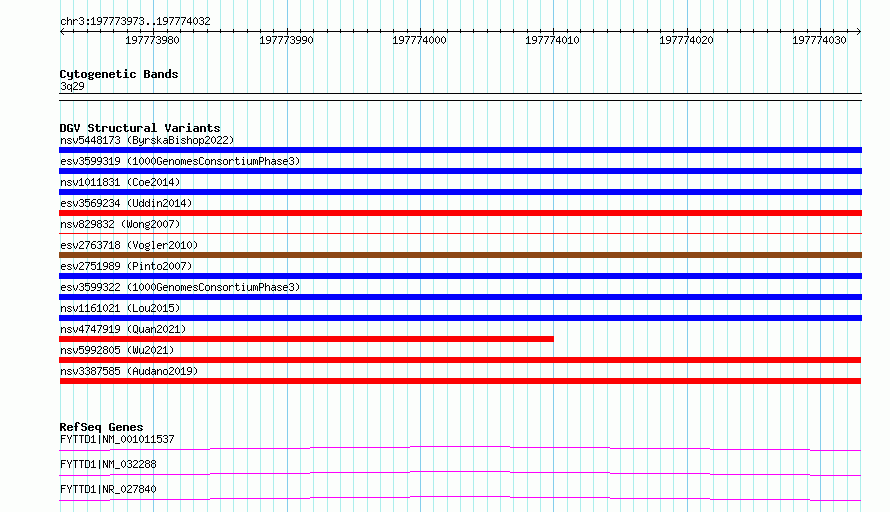This screenshot has width=890, height=512.
Task: Click the red bar under esv3569234
Action: (x=460, y=213)
